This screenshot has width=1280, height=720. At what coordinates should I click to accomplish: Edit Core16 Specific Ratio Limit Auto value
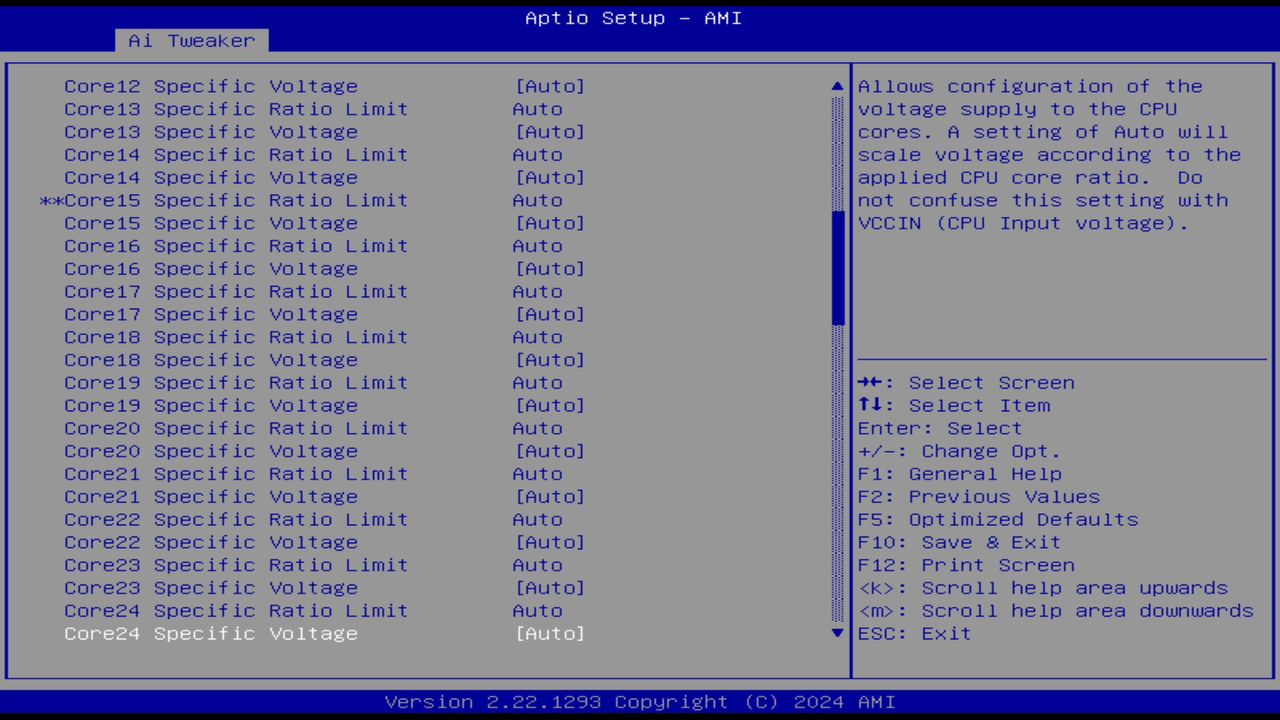pos(538,246)
